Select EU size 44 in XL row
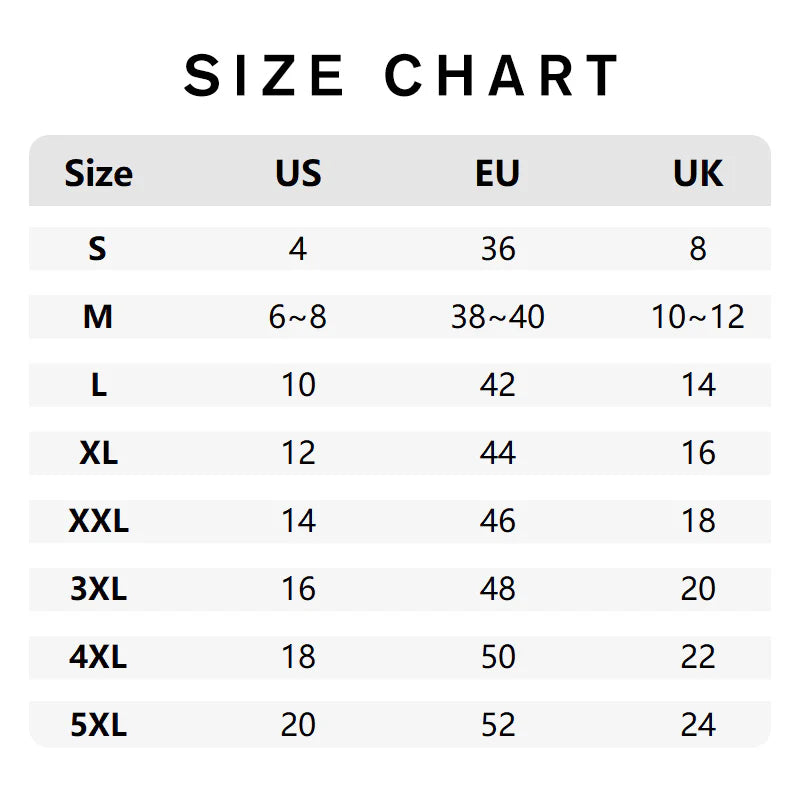This screenshot has width=800, height=800. click(497, 453)
